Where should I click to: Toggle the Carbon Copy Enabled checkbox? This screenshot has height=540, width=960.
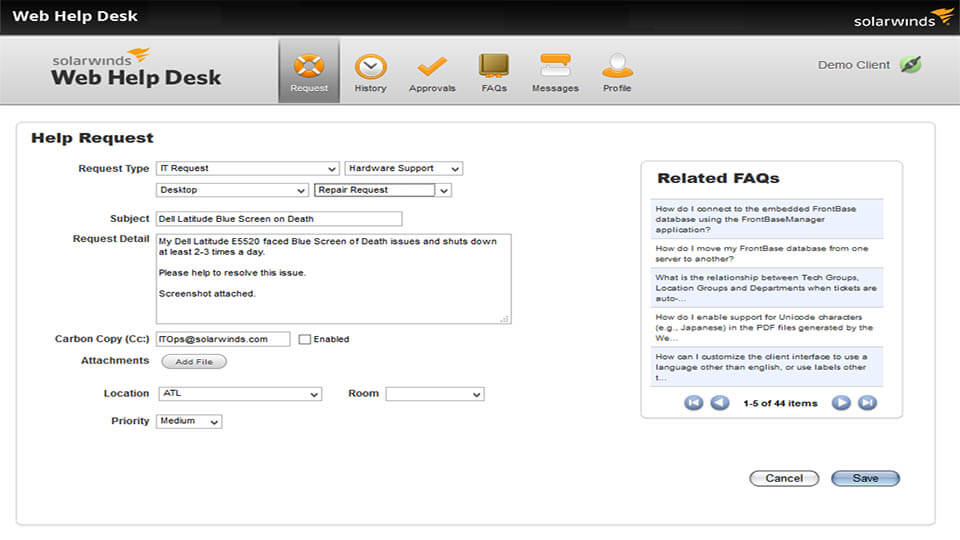[304, 339]
